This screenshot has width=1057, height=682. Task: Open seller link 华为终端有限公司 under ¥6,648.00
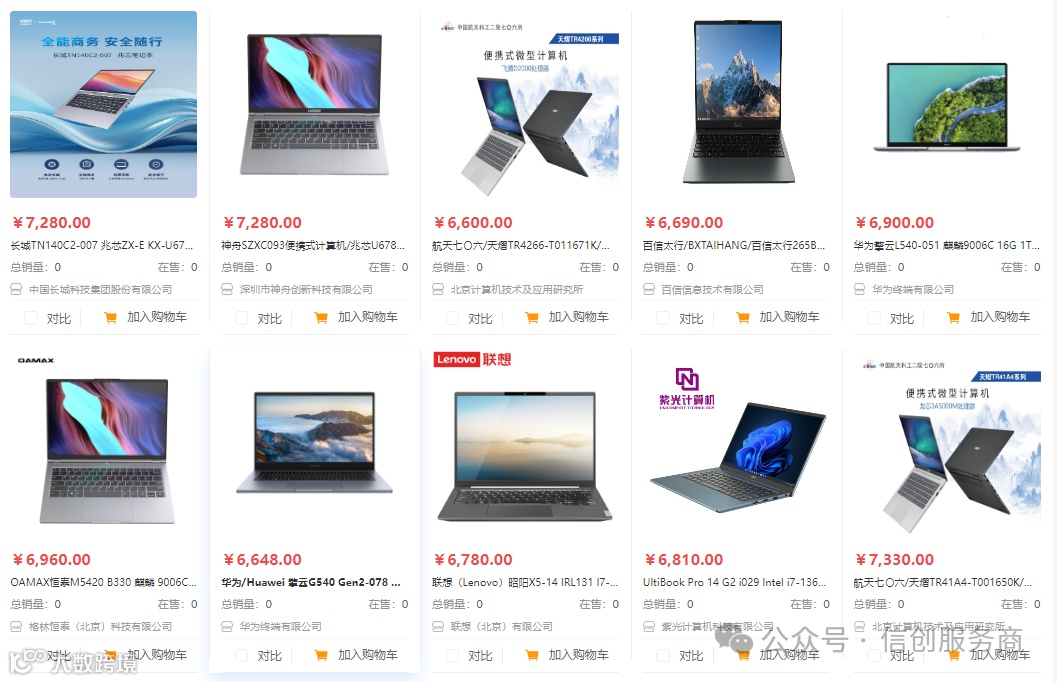(280, 627)
